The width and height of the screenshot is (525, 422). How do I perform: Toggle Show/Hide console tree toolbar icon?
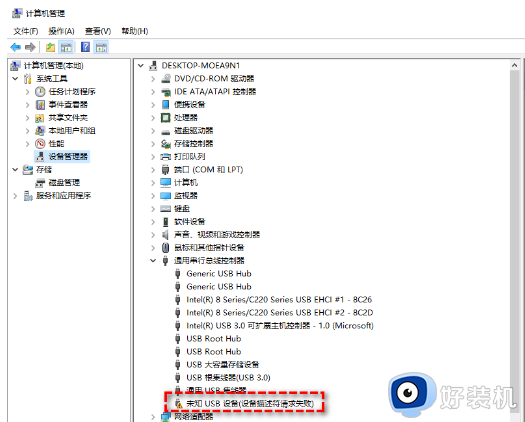(x=66, y=47)
